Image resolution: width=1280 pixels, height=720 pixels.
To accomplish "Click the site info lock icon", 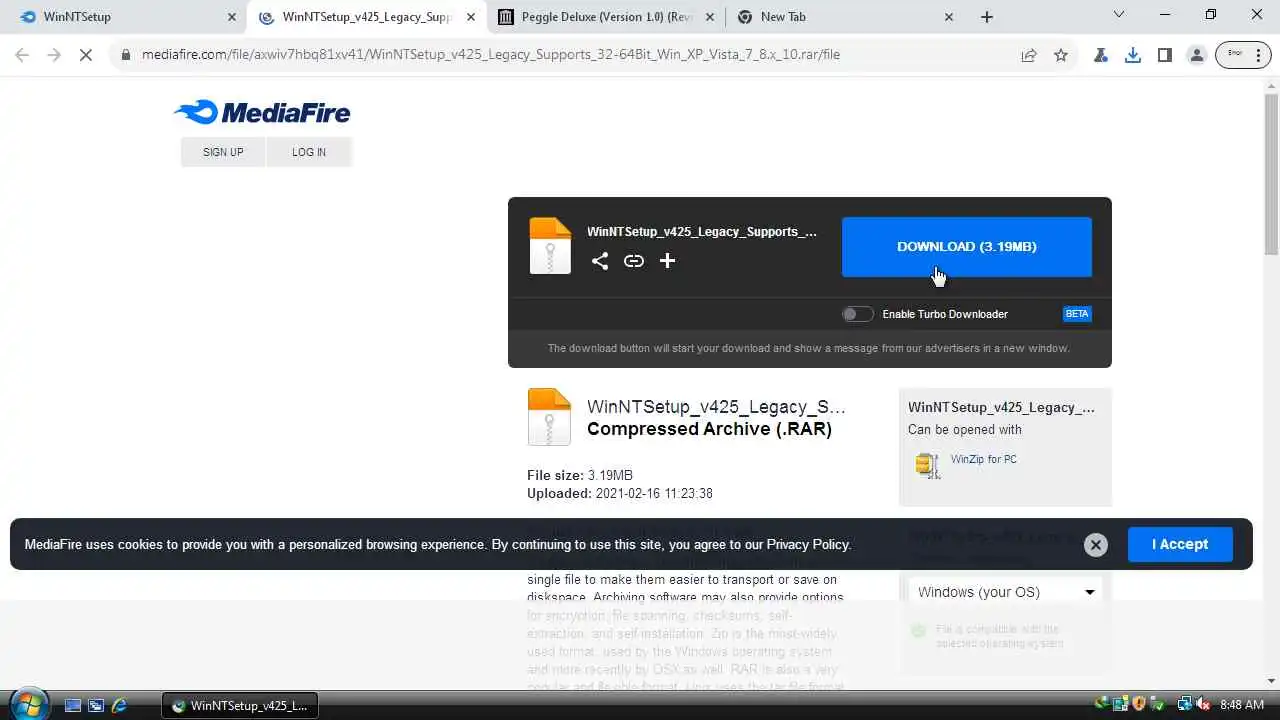I will (126, 55).
